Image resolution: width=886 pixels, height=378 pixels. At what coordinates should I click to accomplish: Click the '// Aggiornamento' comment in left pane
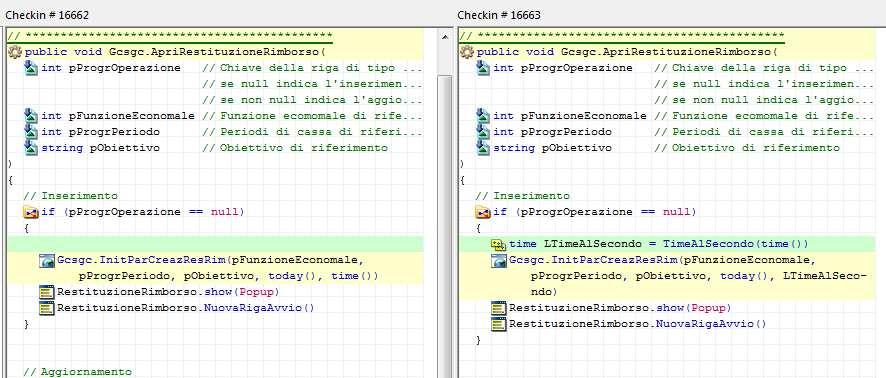pyautogui.click(x=77, y=372)
